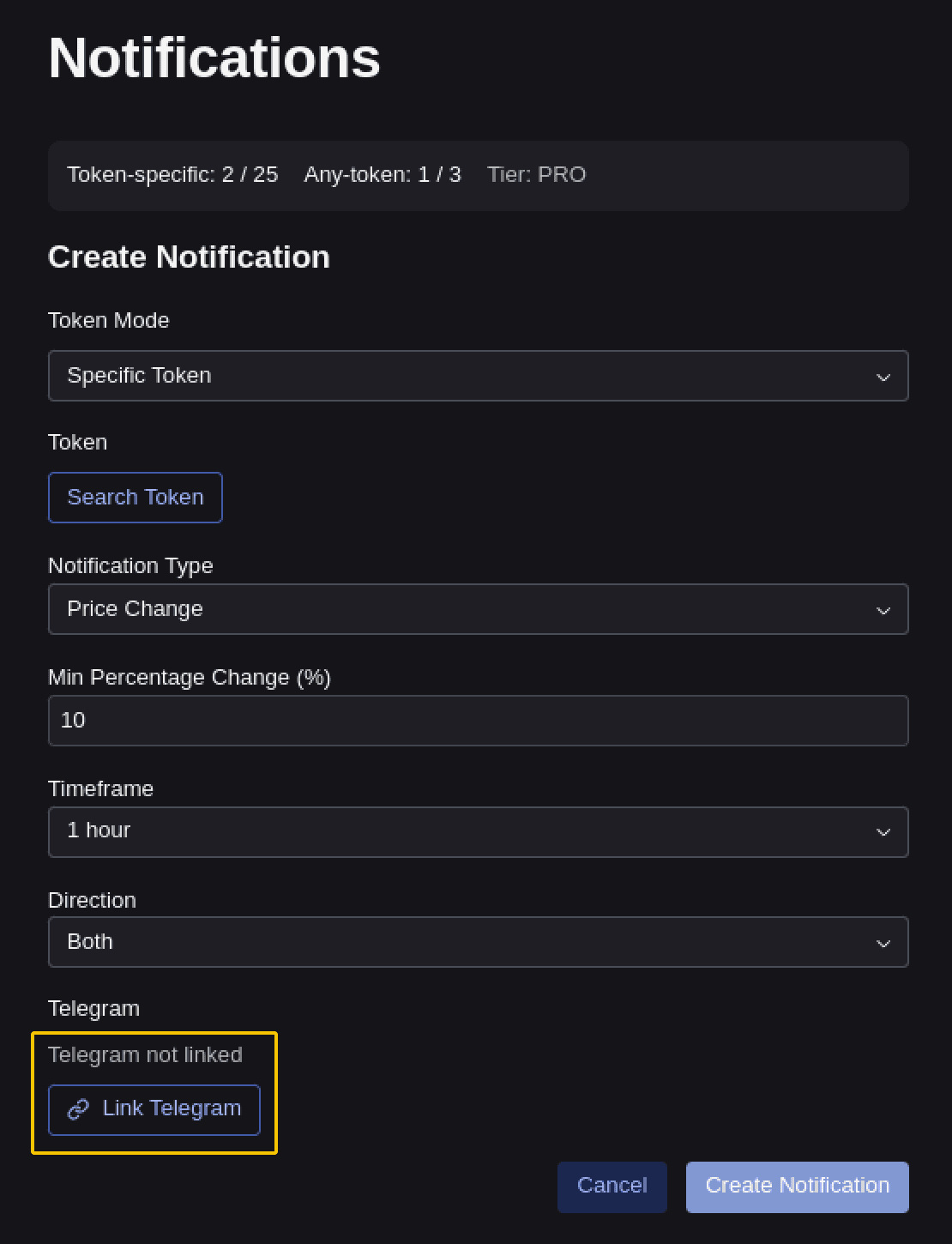Open the Direction dropdown set to Both

(478, 942)
